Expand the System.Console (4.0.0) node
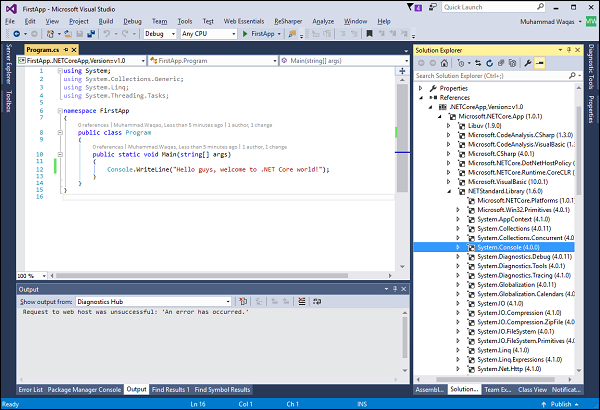This screenshot has width=600, height=410. coord(459,246)
